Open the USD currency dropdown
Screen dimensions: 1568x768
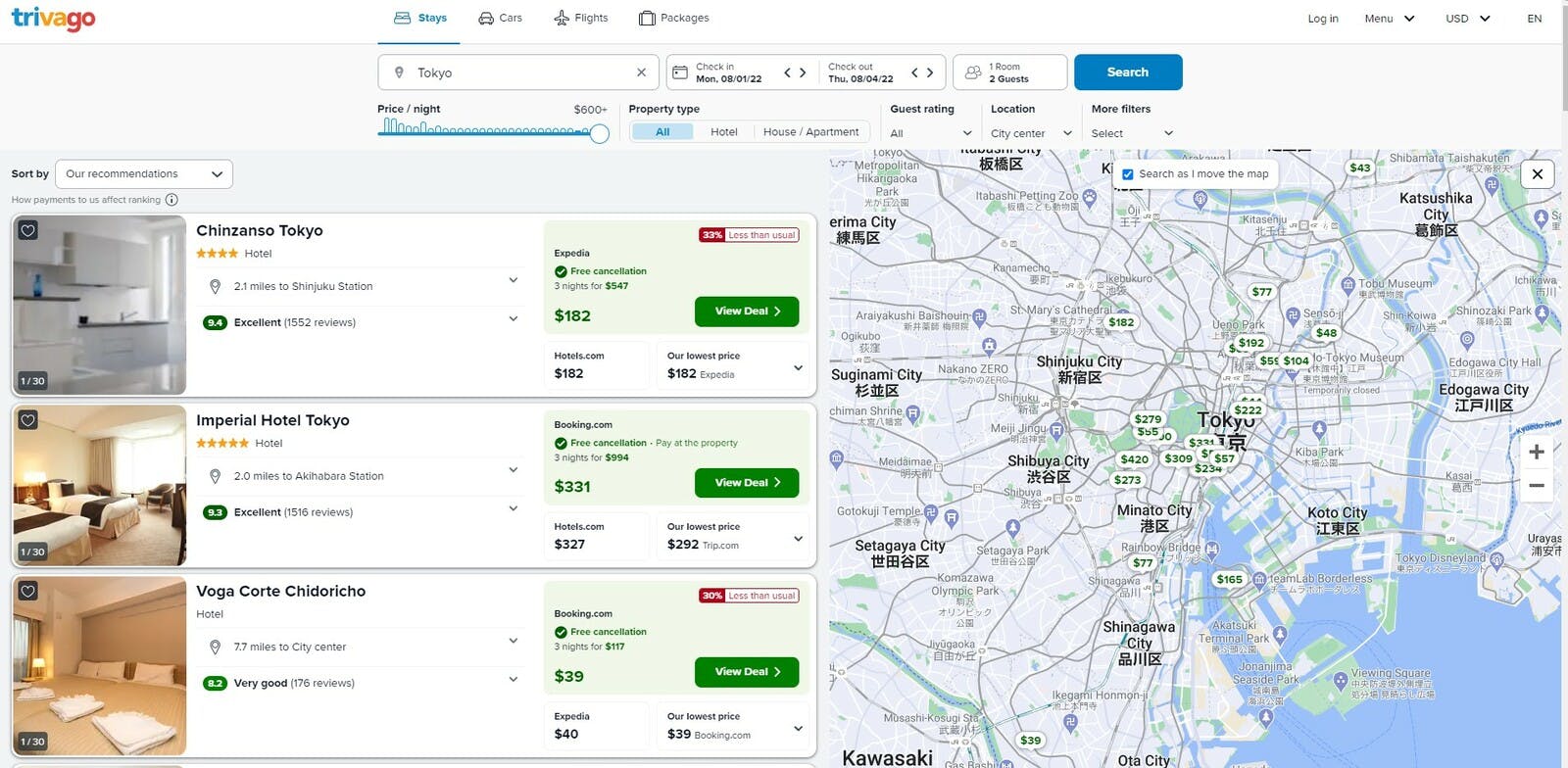coord(1467,19)
